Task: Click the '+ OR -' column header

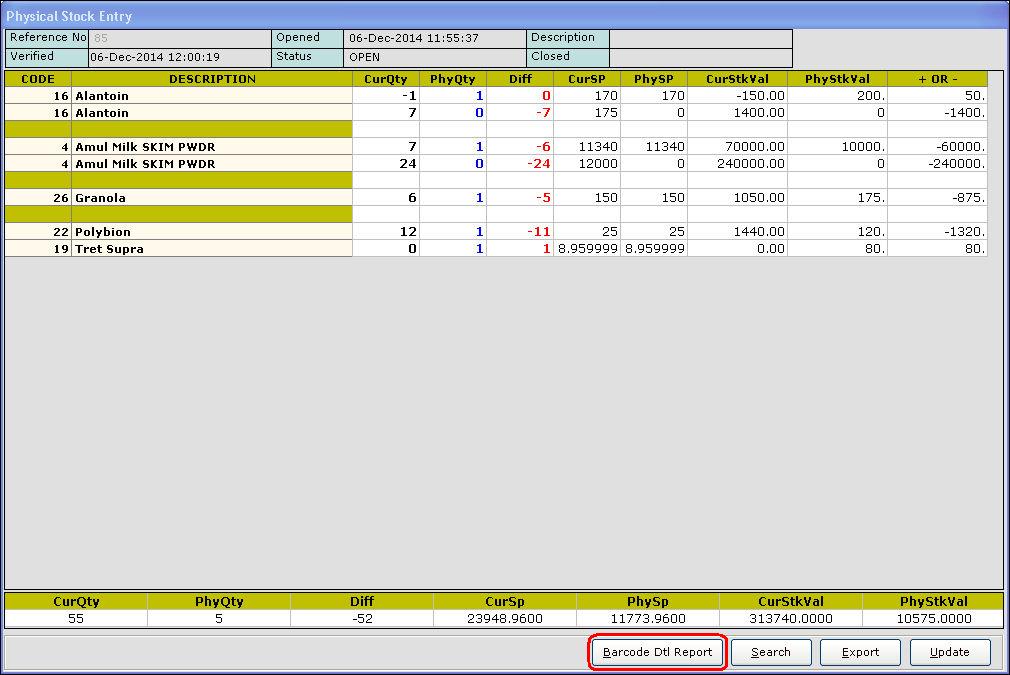Action: pos(937,79)
